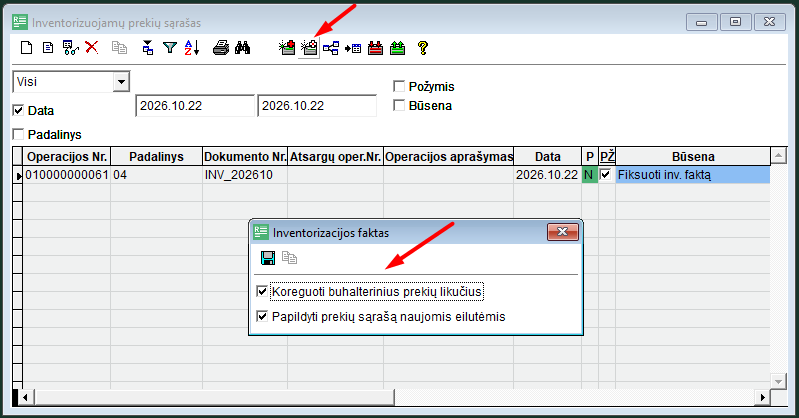Click the row selector arrow of the first row
Image resolution: width=799 pixels, height=418 pixels.
(18, 175)
